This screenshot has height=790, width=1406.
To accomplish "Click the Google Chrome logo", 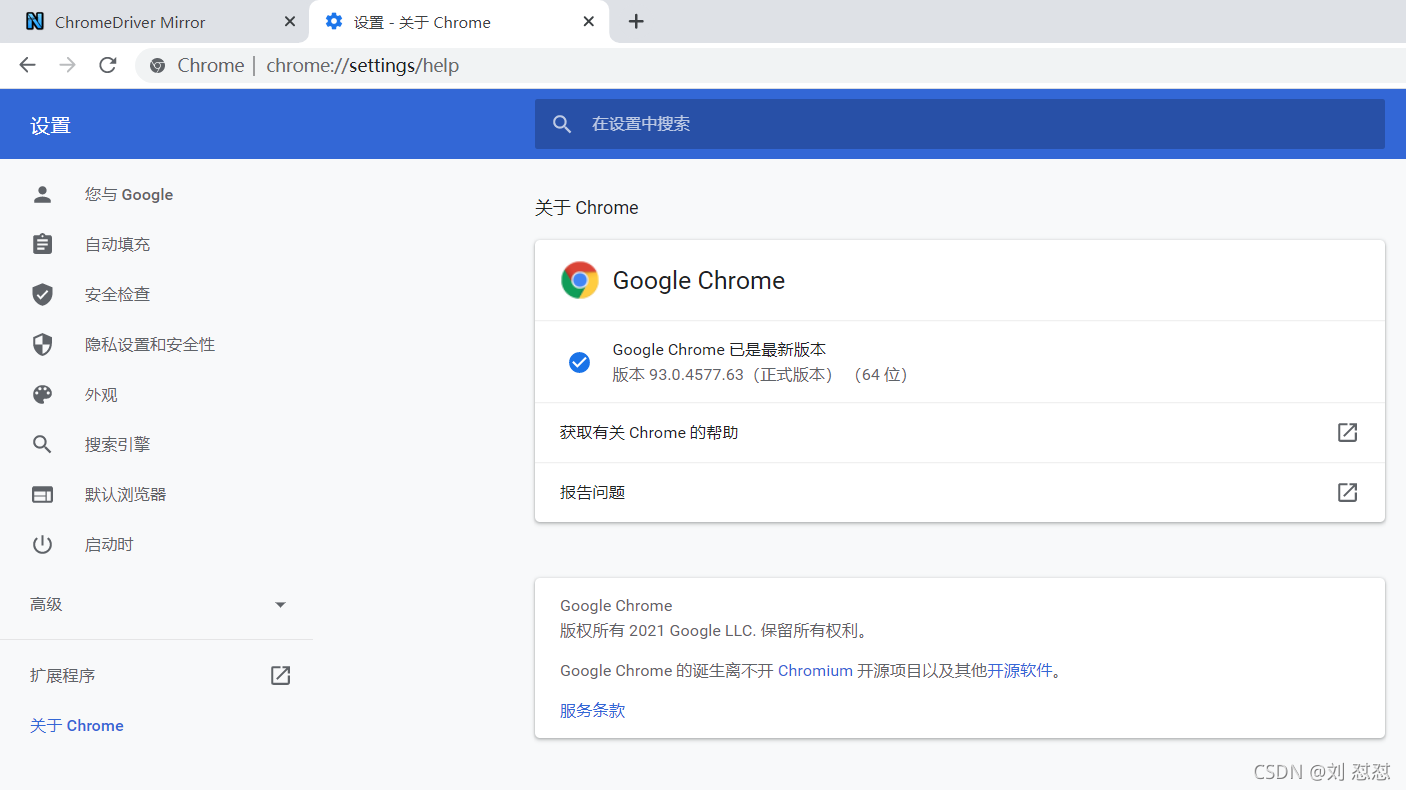I will (580, 281).
